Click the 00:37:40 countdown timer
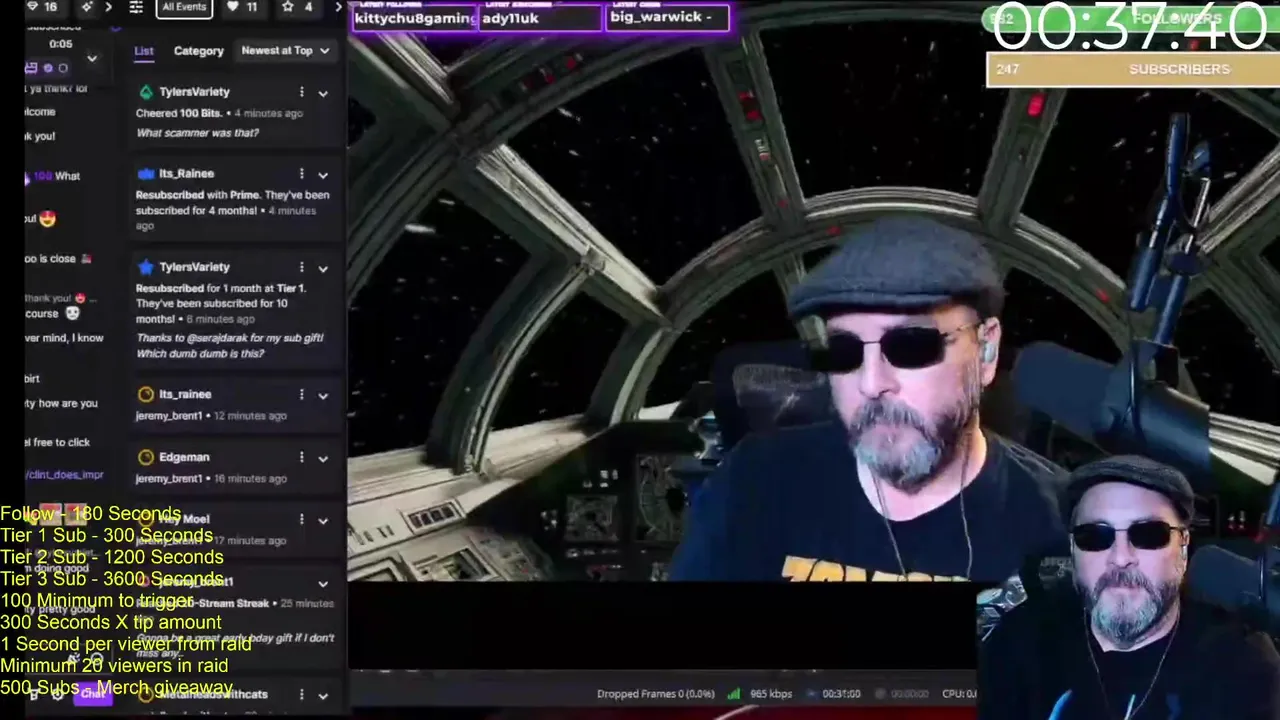The height and width of the screenshot is (720, 1280). (1131, 27)
